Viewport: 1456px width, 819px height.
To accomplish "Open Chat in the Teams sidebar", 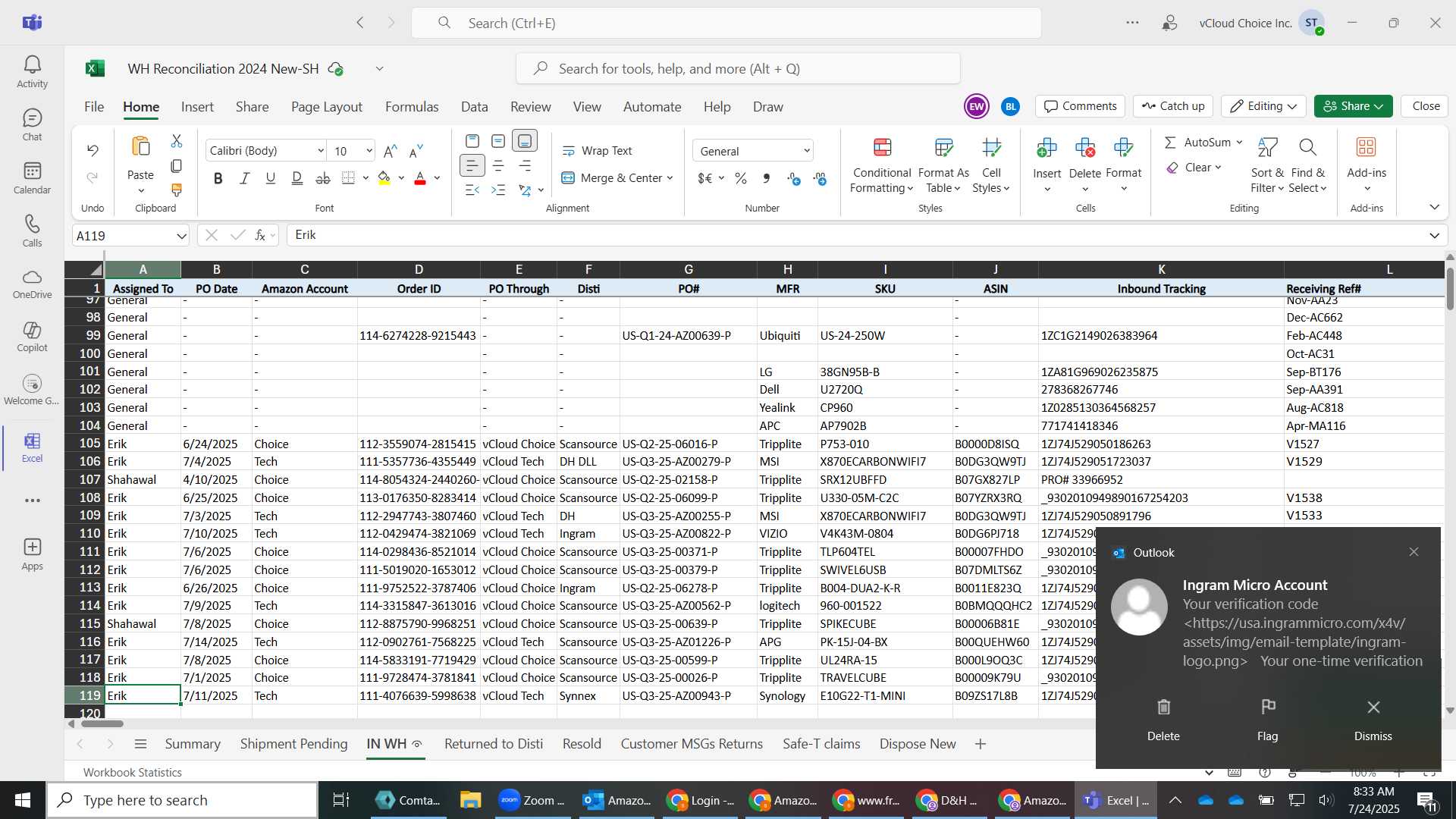I will point(32,125).
